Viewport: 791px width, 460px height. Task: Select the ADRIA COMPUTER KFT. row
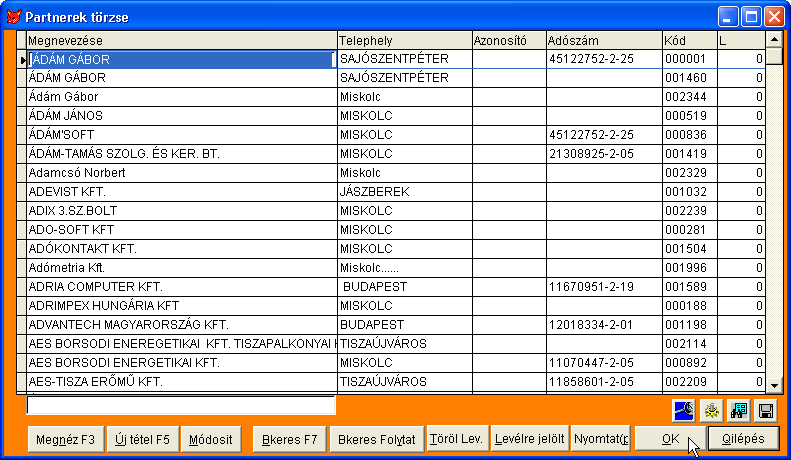click(x=182, y=287)
